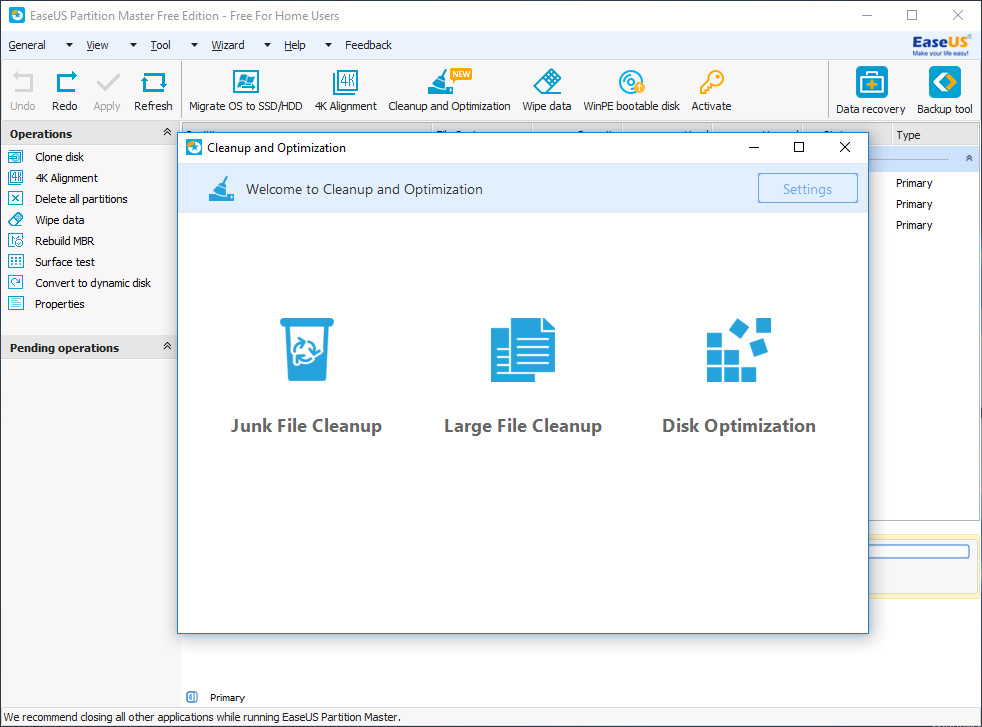Choose Convert to dynamic disk
Viewport: 982px width, 727px height.
coord(93,283)
